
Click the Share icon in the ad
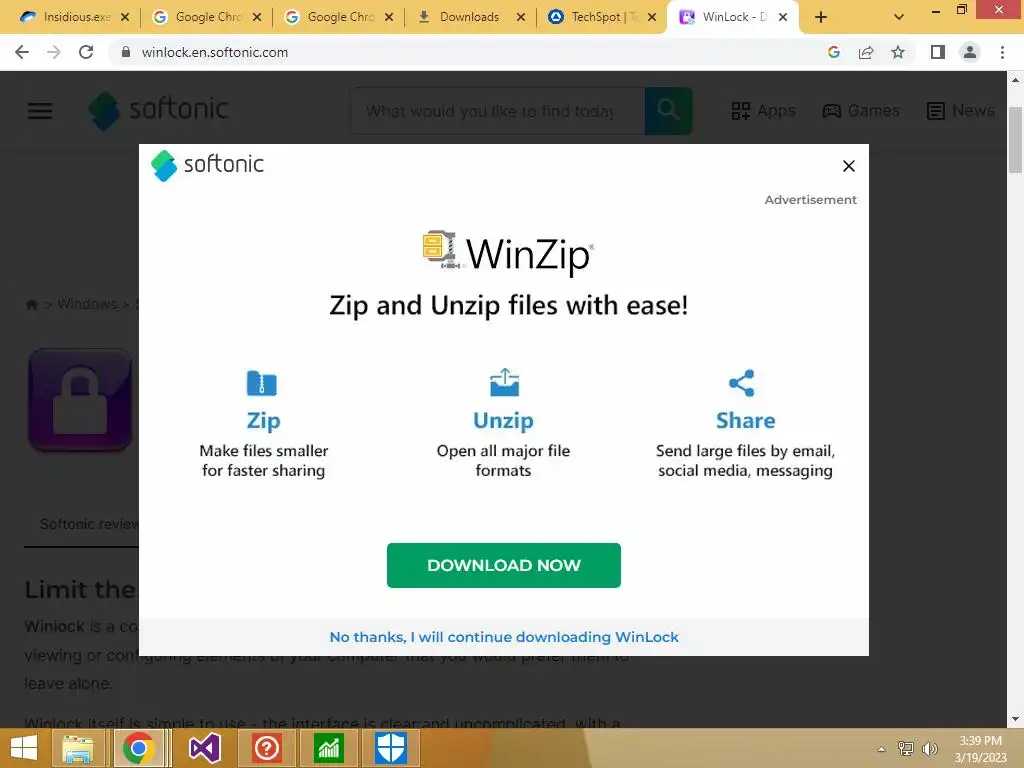742,383
